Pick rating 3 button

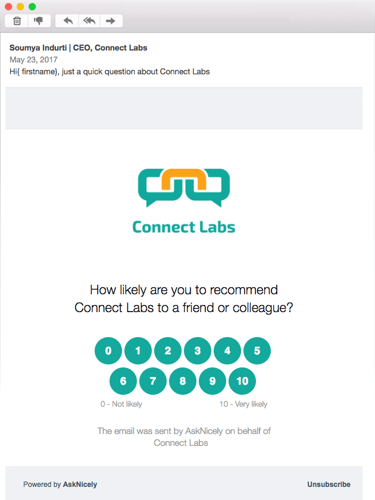(197, 351)
